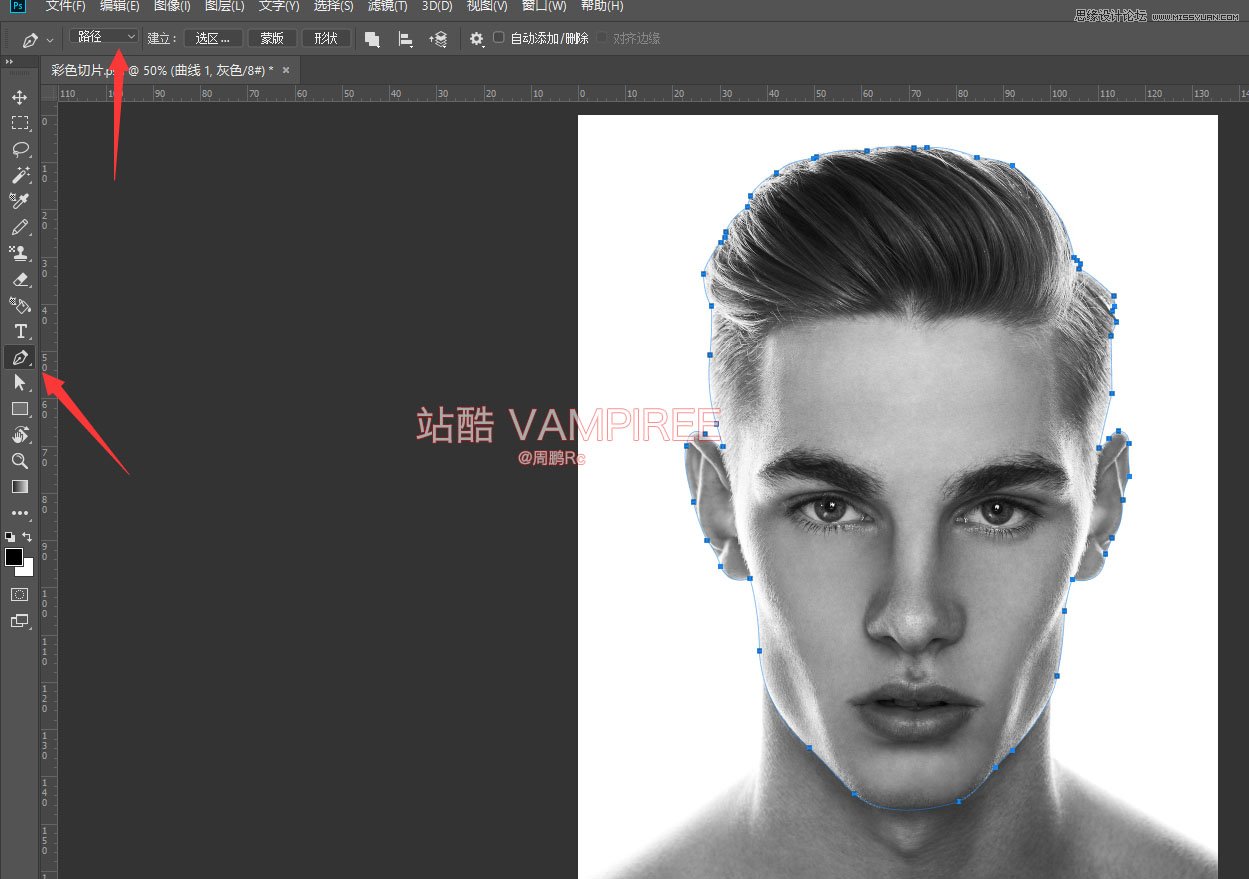
Task: Open the pen options gear dropdown
Action: click(x=476, y=39)
